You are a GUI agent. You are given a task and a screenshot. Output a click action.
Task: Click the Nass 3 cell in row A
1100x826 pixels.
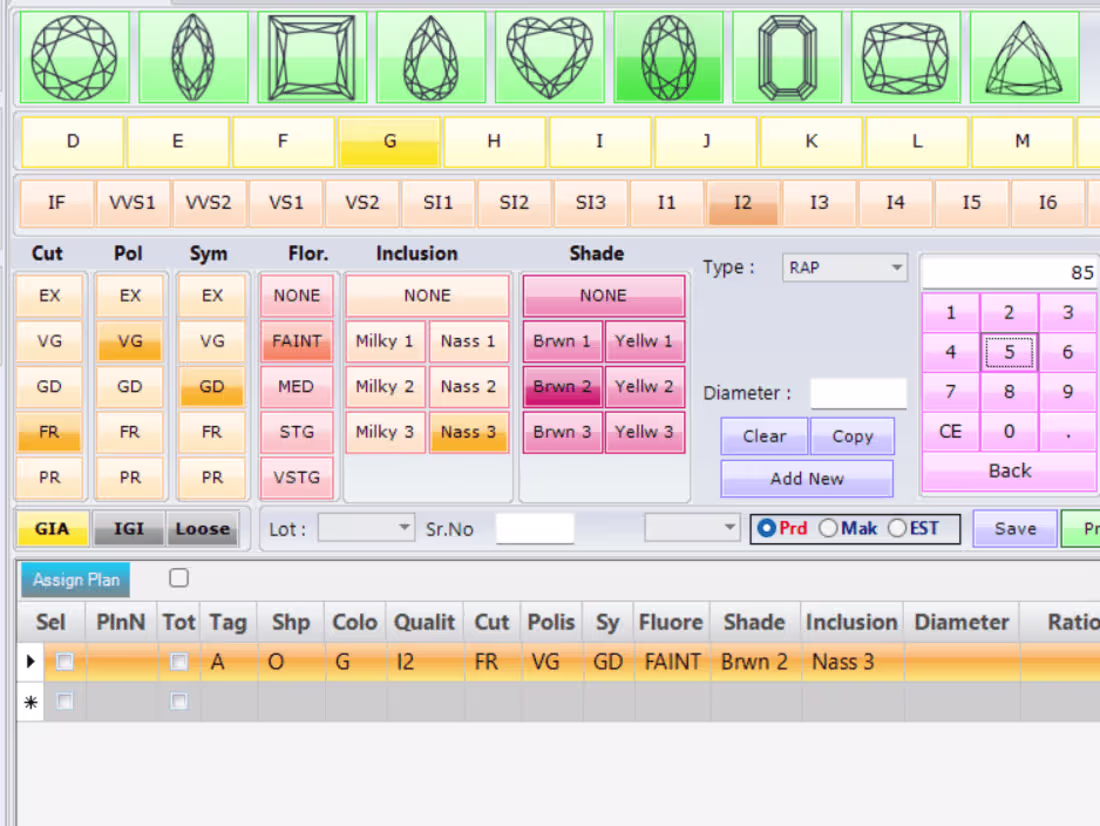coord(852,662)
